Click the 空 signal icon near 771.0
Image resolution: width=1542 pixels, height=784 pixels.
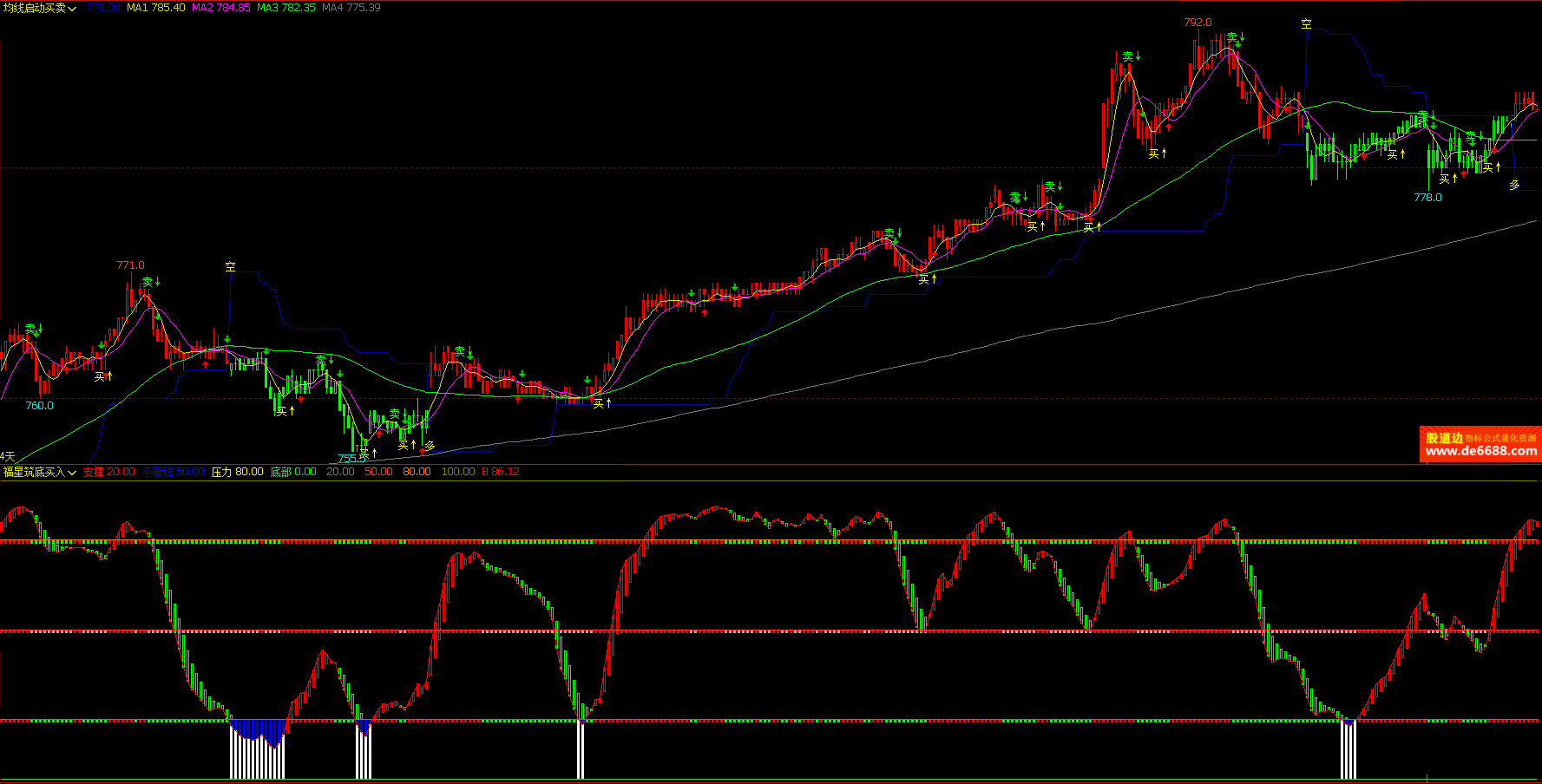click(230, 267)
